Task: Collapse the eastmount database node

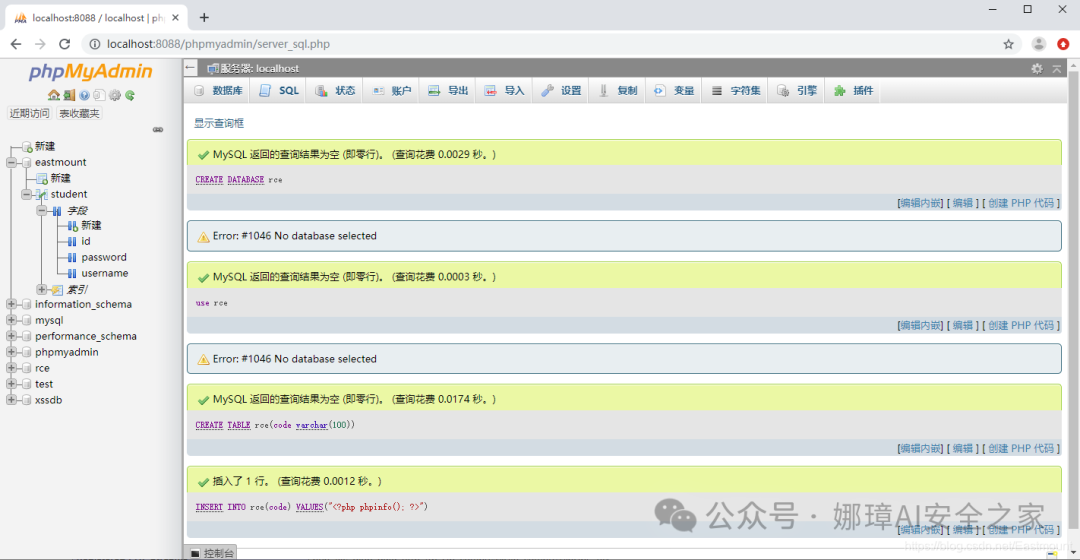Action: point(11,163)
